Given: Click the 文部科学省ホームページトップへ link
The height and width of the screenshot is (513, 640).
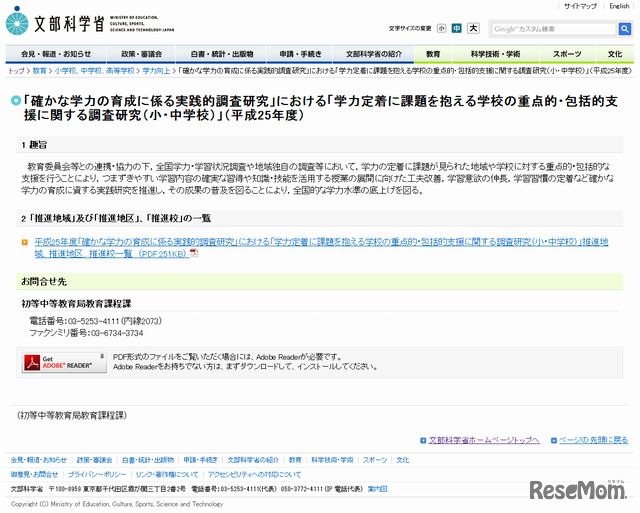Looking at the screenshot, I should (484, 440).
